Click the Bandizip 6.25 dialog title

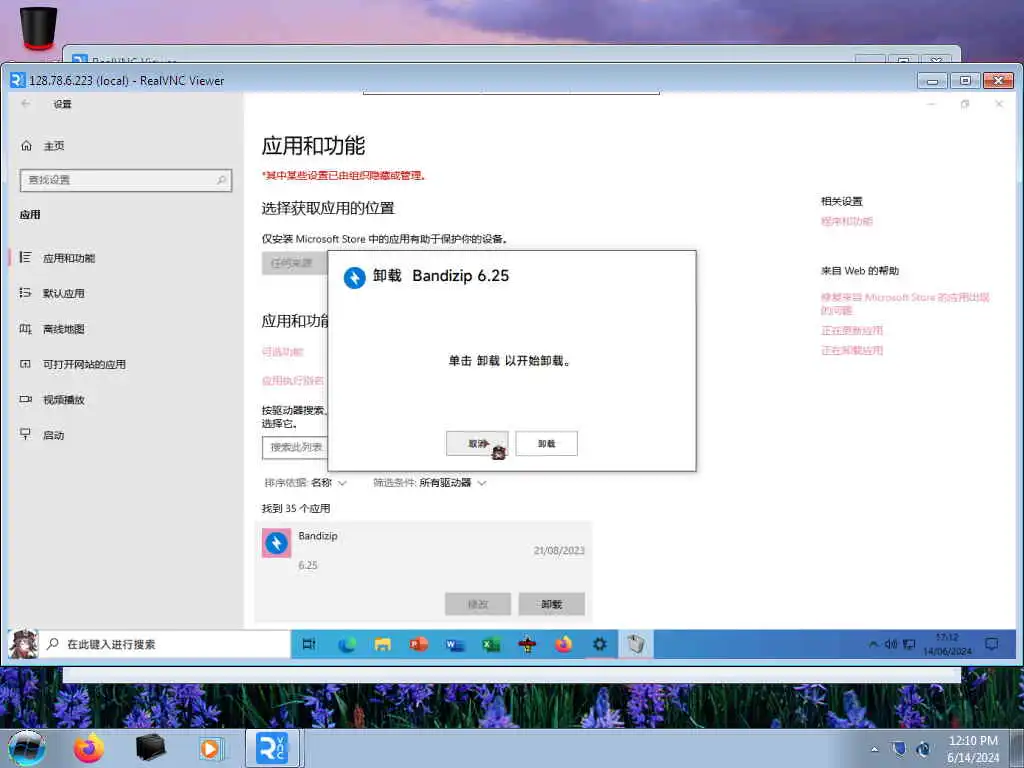(x=441, y=276)
